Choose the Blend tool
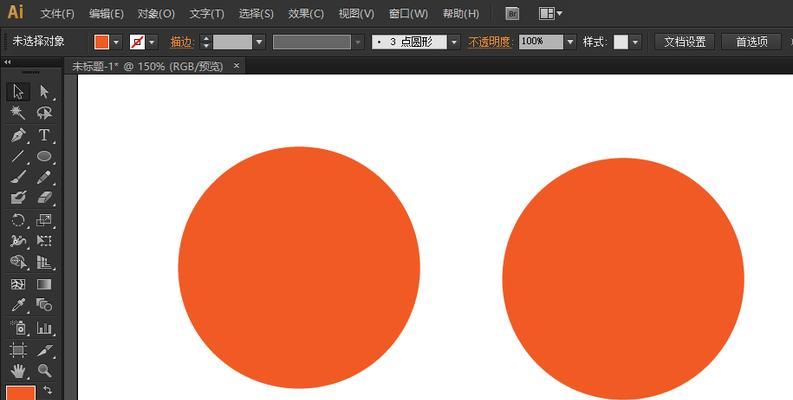The width and height of the screenshot is (793, 400). pyautogui.click(x=45, y=305)
